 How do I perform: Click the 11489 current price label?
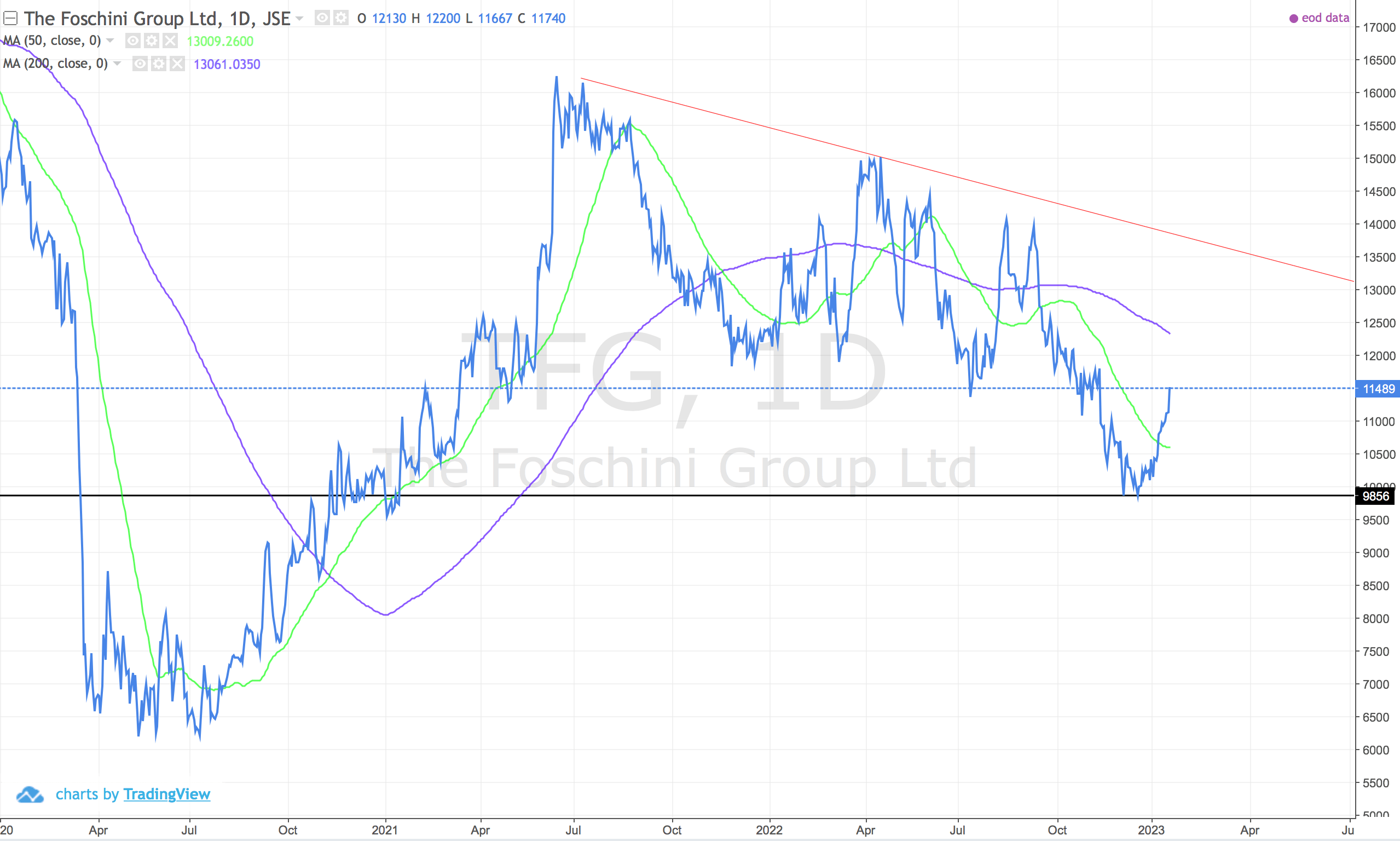(x=1378, y=389)
